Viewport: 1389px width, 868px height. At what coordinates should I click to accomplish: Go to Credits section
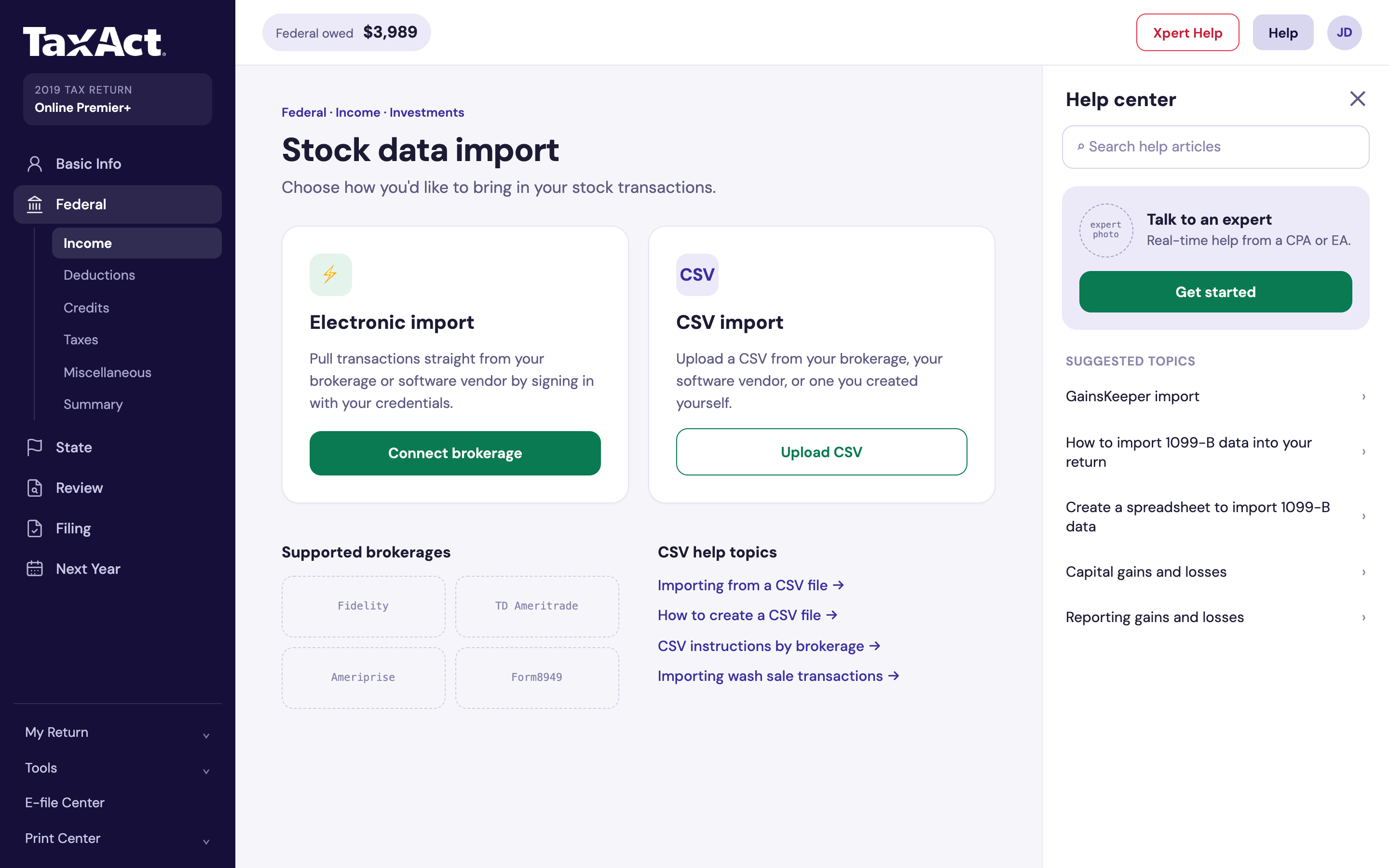tap(86, 308)
